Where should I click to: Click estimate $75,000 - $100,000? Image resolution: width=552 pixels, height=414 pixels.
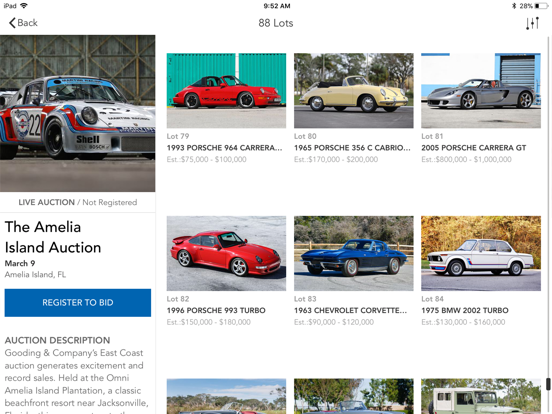coord(207,159)
